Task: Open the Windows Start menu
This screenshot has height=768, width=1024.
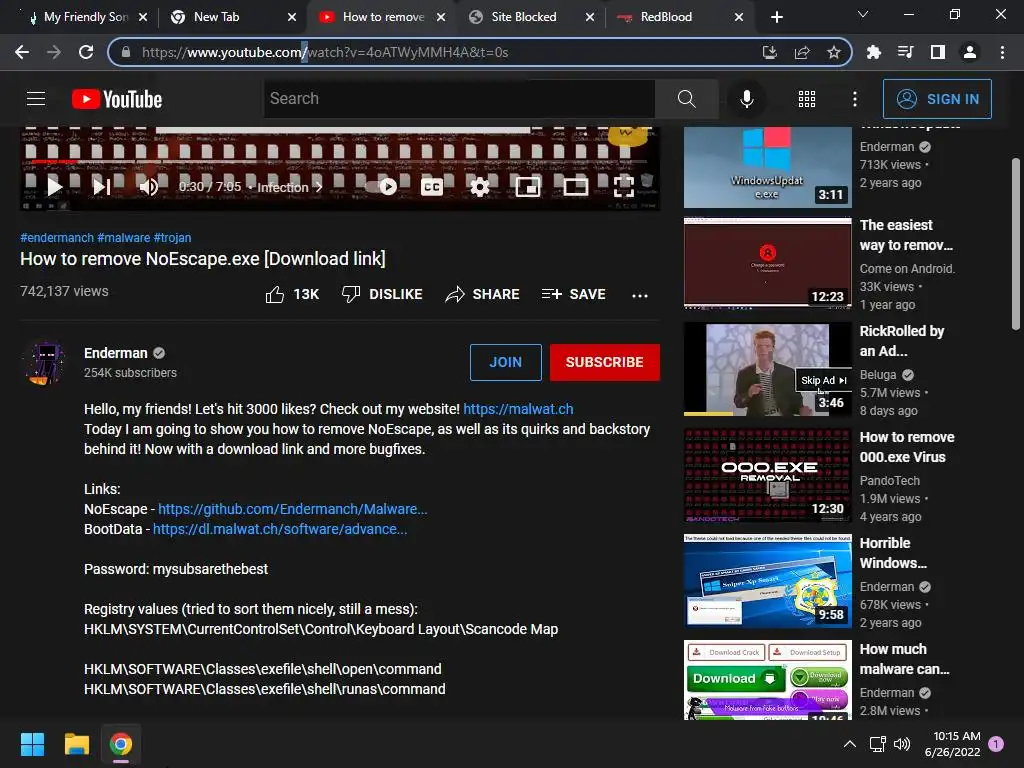Action: click(32, 744)
